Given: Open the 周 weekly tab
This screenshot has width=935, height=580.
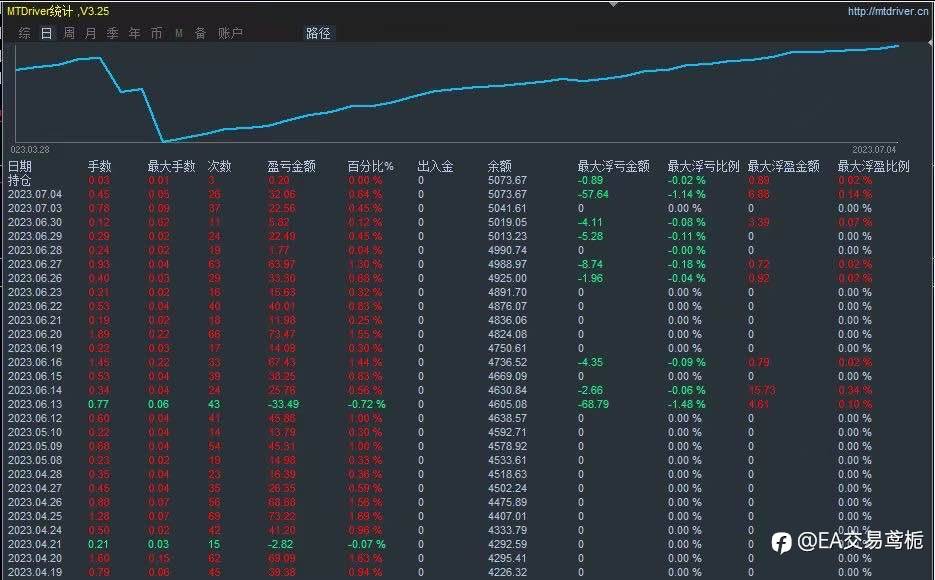Looking at the screenshot, I should [69, 33].
